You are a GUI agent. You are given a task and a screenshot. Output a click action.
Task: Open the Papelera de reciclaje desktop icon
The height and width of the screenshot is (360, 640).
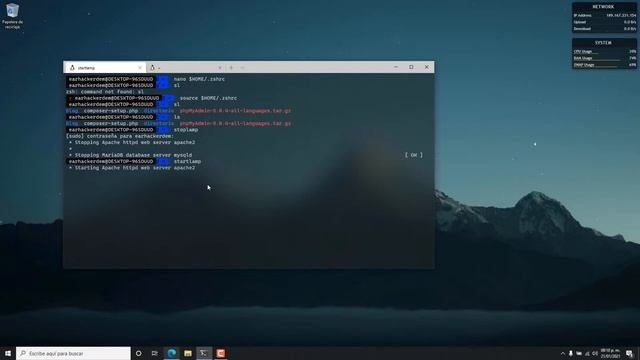pyautogui.click(x=12, y=16)
